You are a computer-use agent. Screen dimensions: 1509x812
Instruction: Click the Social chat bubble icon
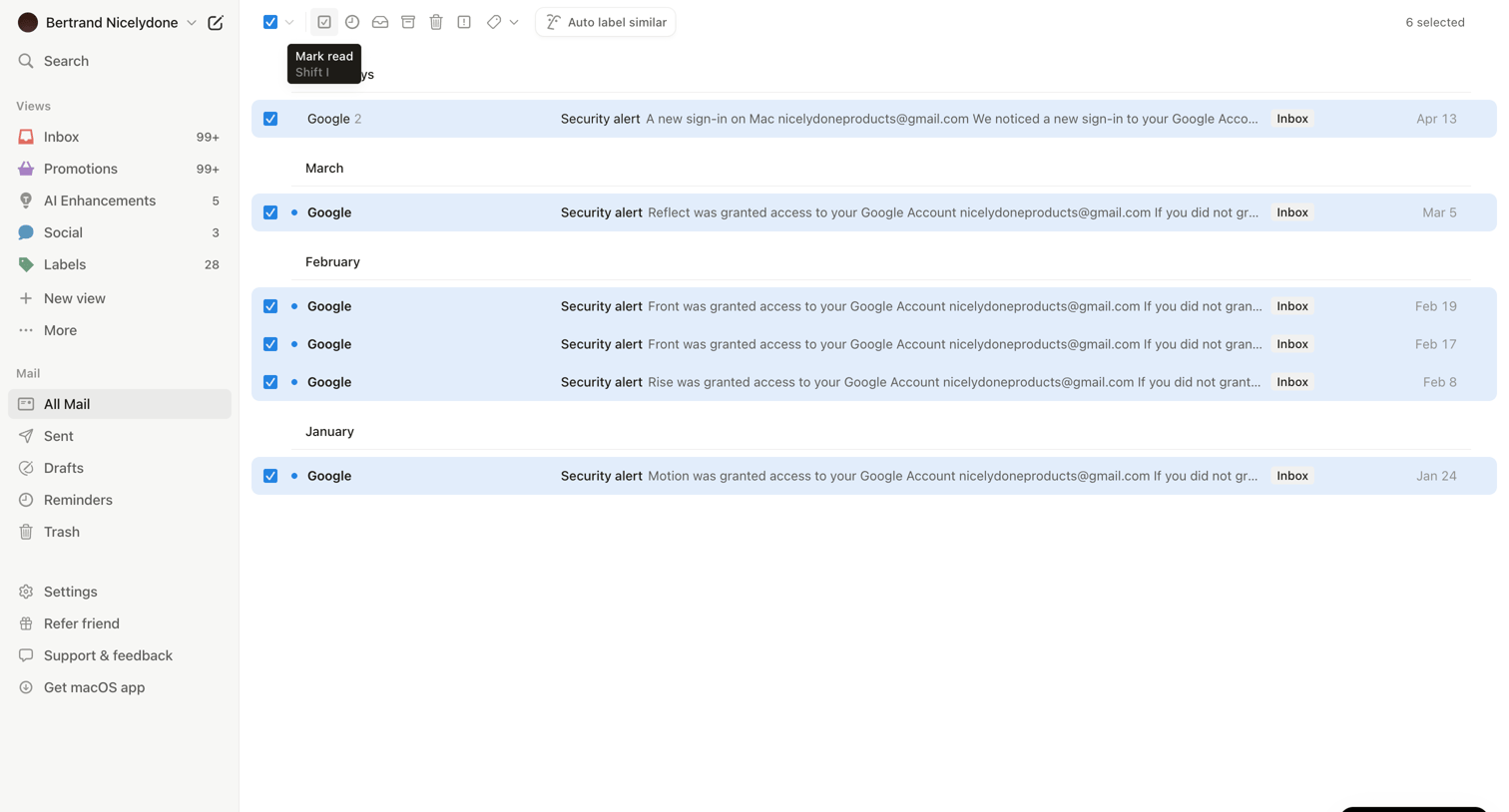tap(26, 232)
